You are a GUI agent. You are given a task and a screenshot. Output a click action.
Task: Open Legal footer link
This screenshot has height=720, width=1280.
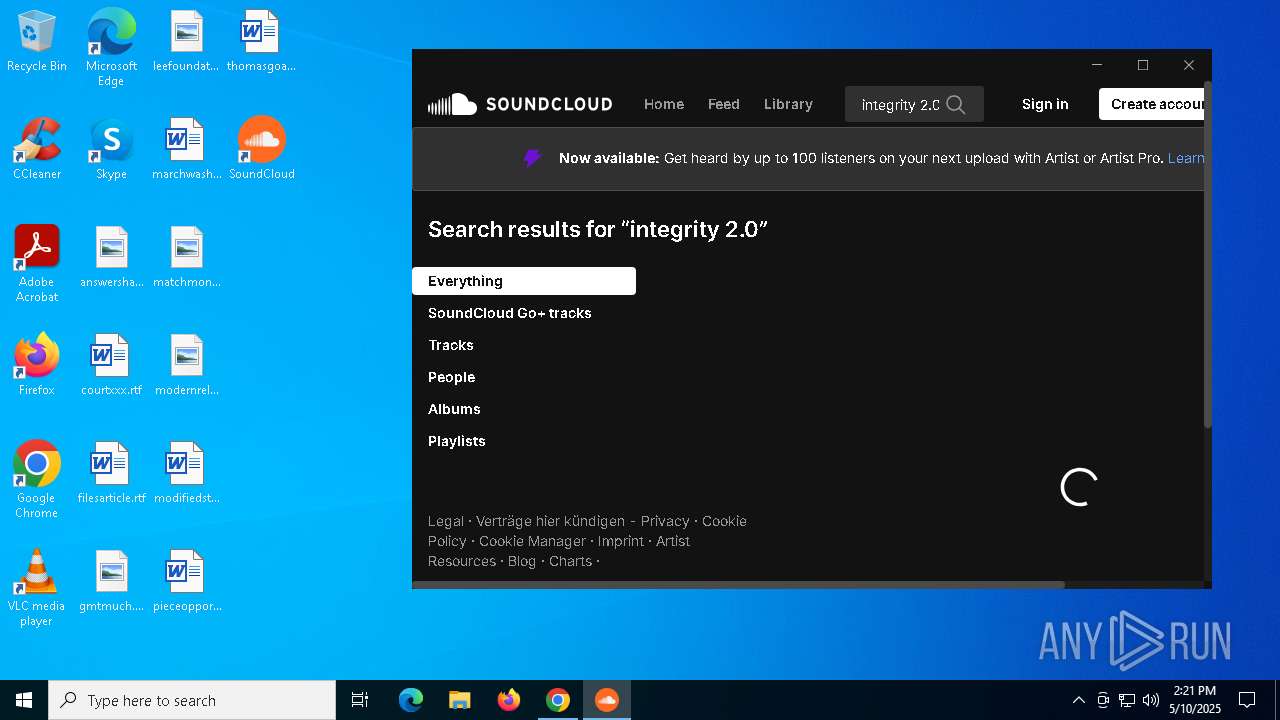tap(446, 521)
